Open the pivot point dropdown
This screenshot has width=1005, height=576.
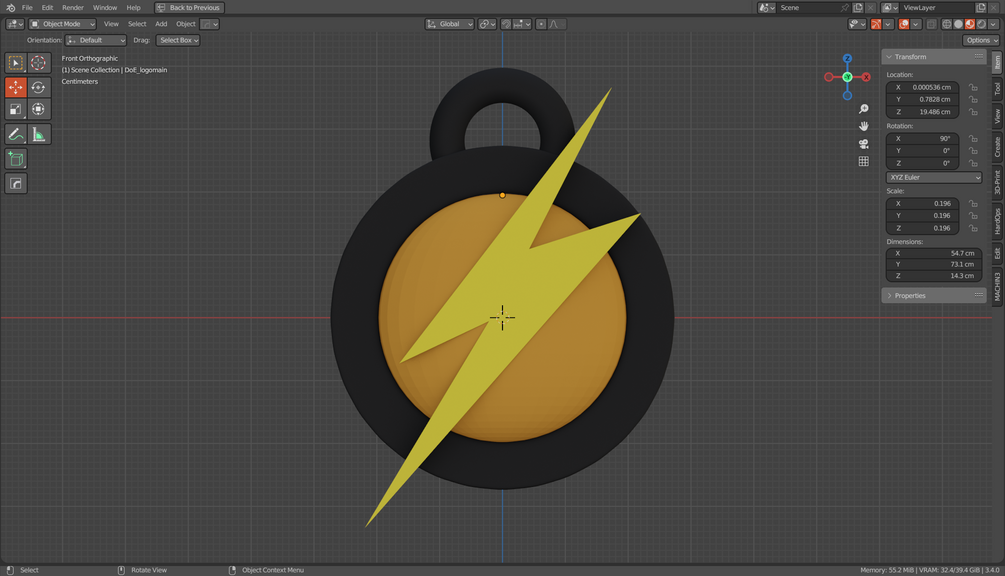click(x=487, y=24)
